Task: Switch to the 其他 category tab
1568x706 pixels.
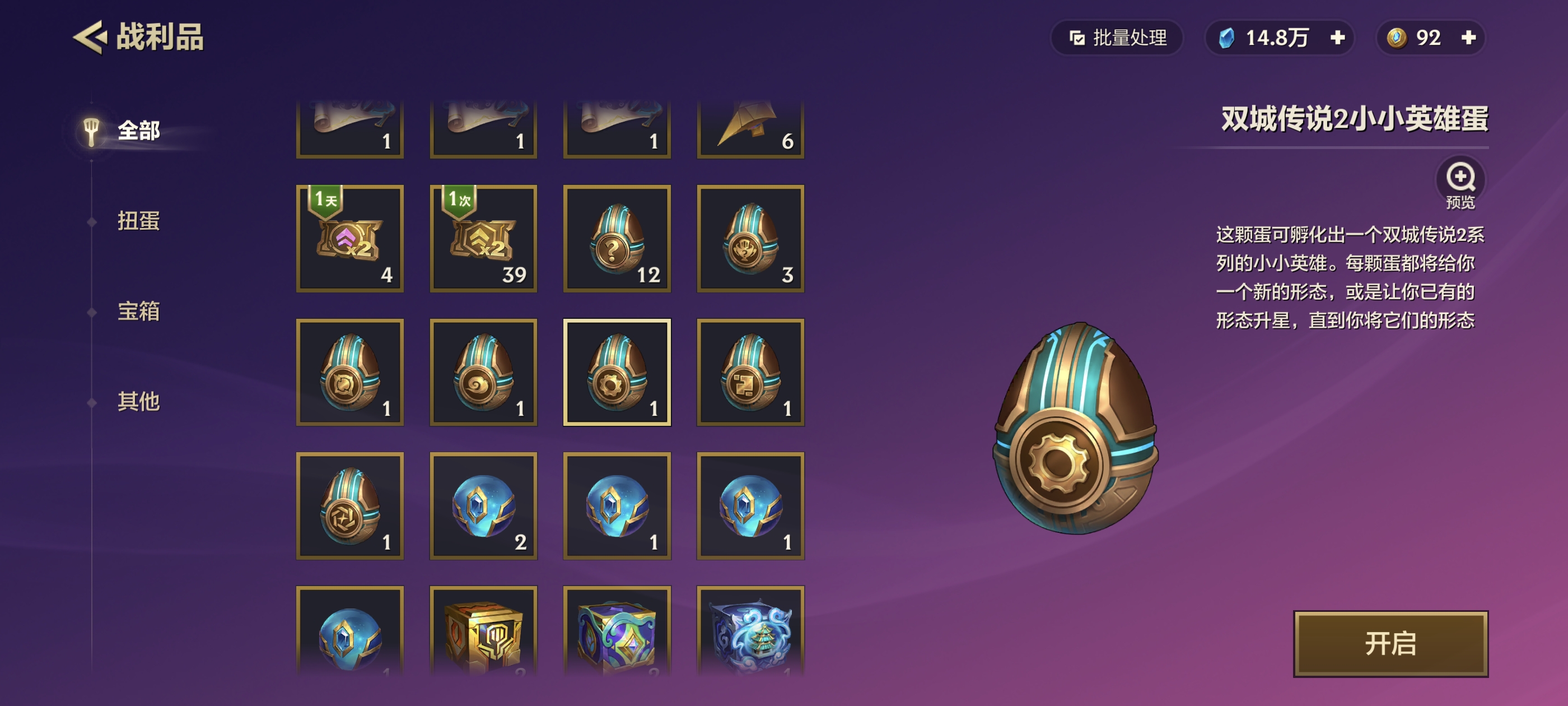Action: click(139, 401)
